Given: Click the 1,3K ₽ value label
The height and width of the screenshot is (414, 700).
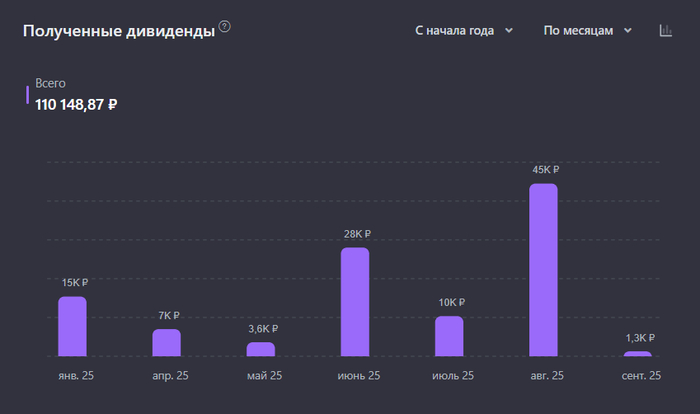Looking at the screenshot, I should (x=639, y=338).
